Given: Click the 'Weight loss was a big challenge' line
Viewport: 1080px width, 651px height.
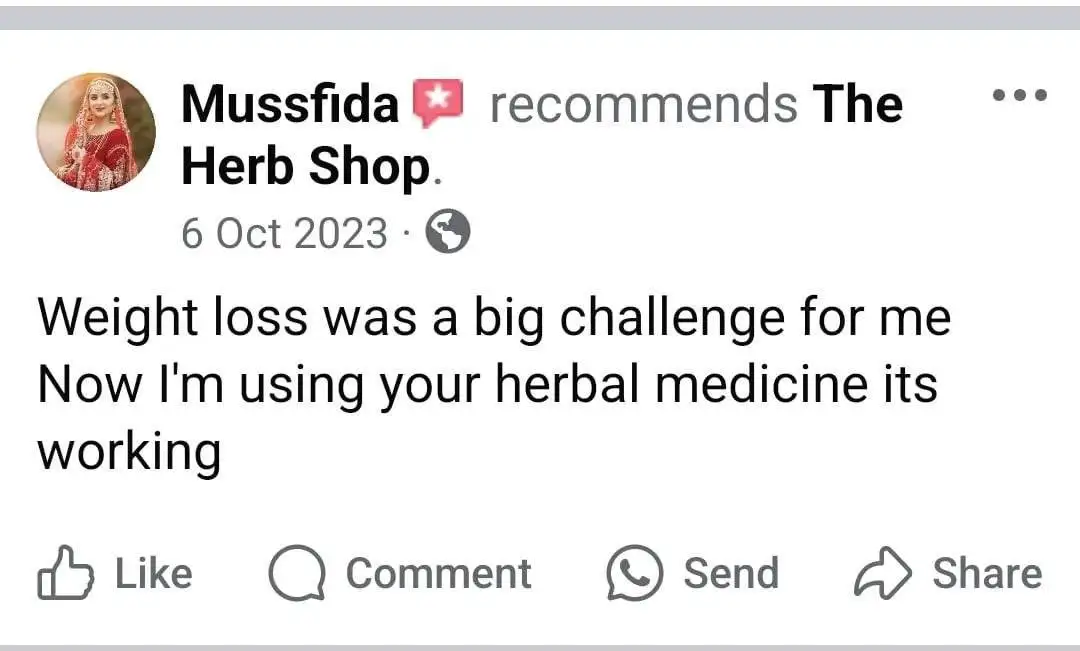Looking at the screenshot, I should (x=493, y=319).
